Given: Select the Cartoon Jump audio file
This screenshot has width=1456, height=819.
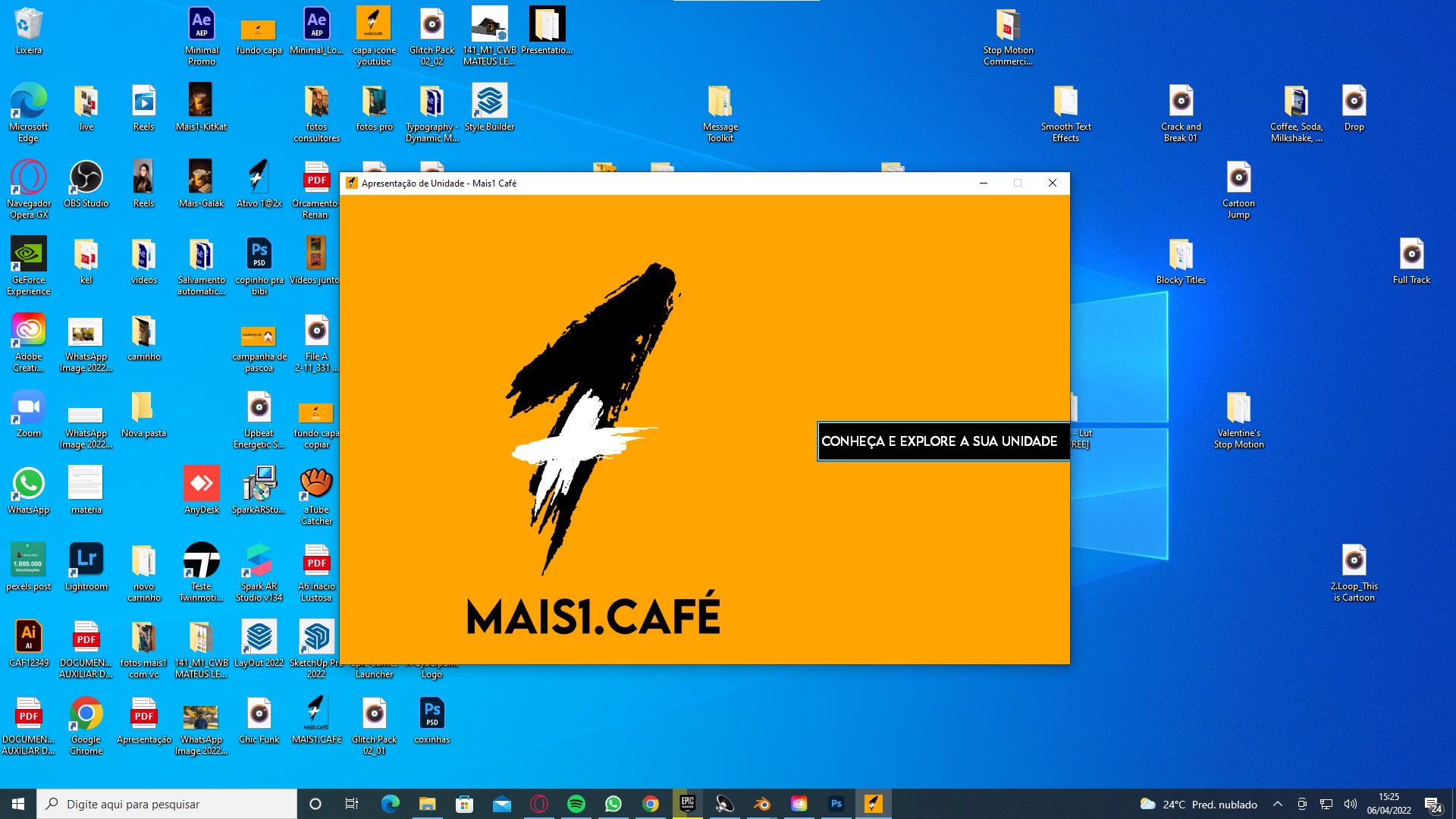Looking at the screenshot, I should click(x=1238, y=189).
